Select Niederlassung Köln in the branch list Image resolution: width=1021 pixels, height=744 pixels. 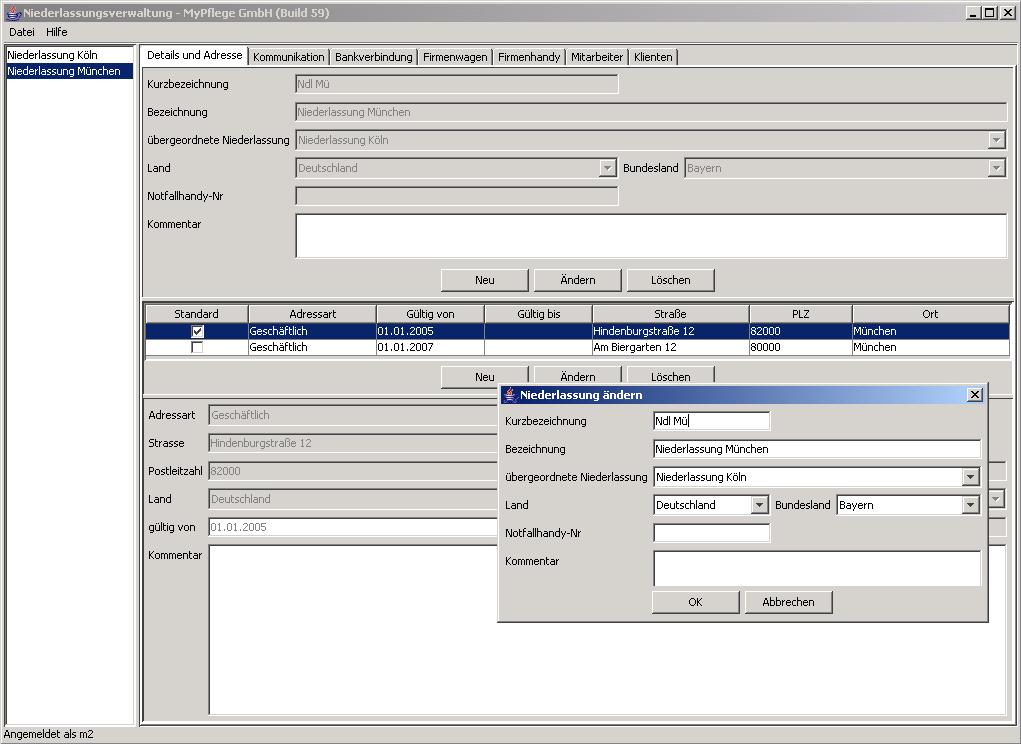click(x=70, y=55)
